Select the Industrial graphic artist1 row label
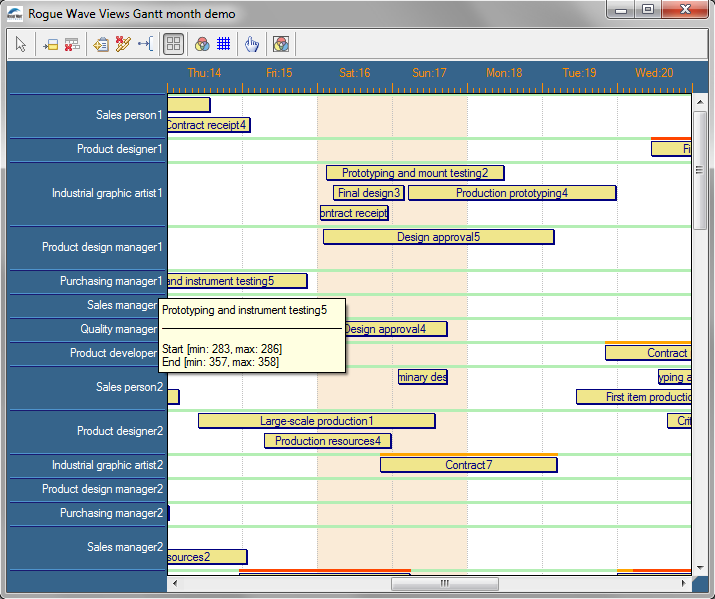The width and height of the screenshot is (715, 599). [x=107, y=193]
